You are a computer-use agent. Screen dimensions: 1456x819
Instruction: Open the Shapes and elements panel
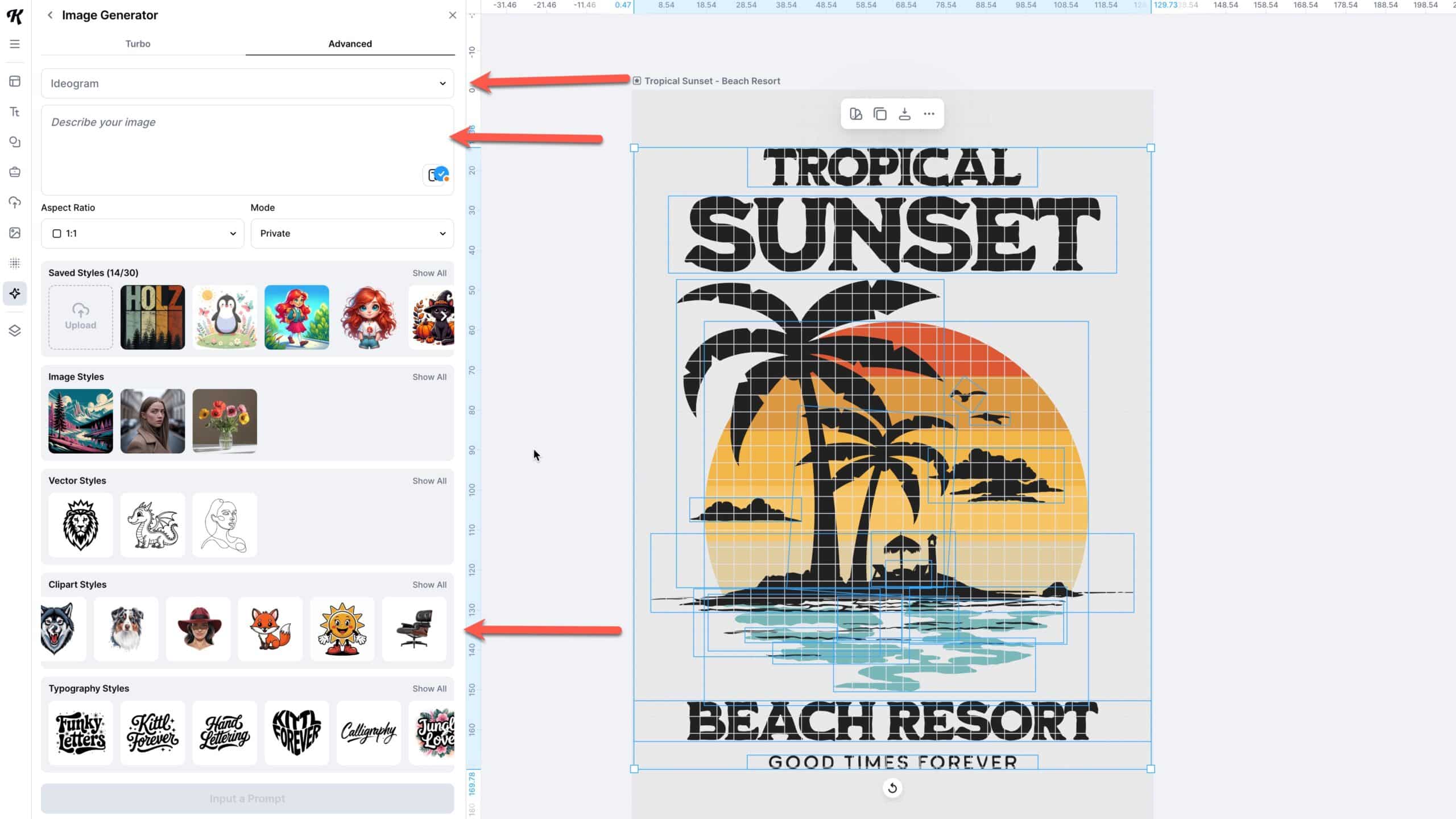click(x=15, y=142)
